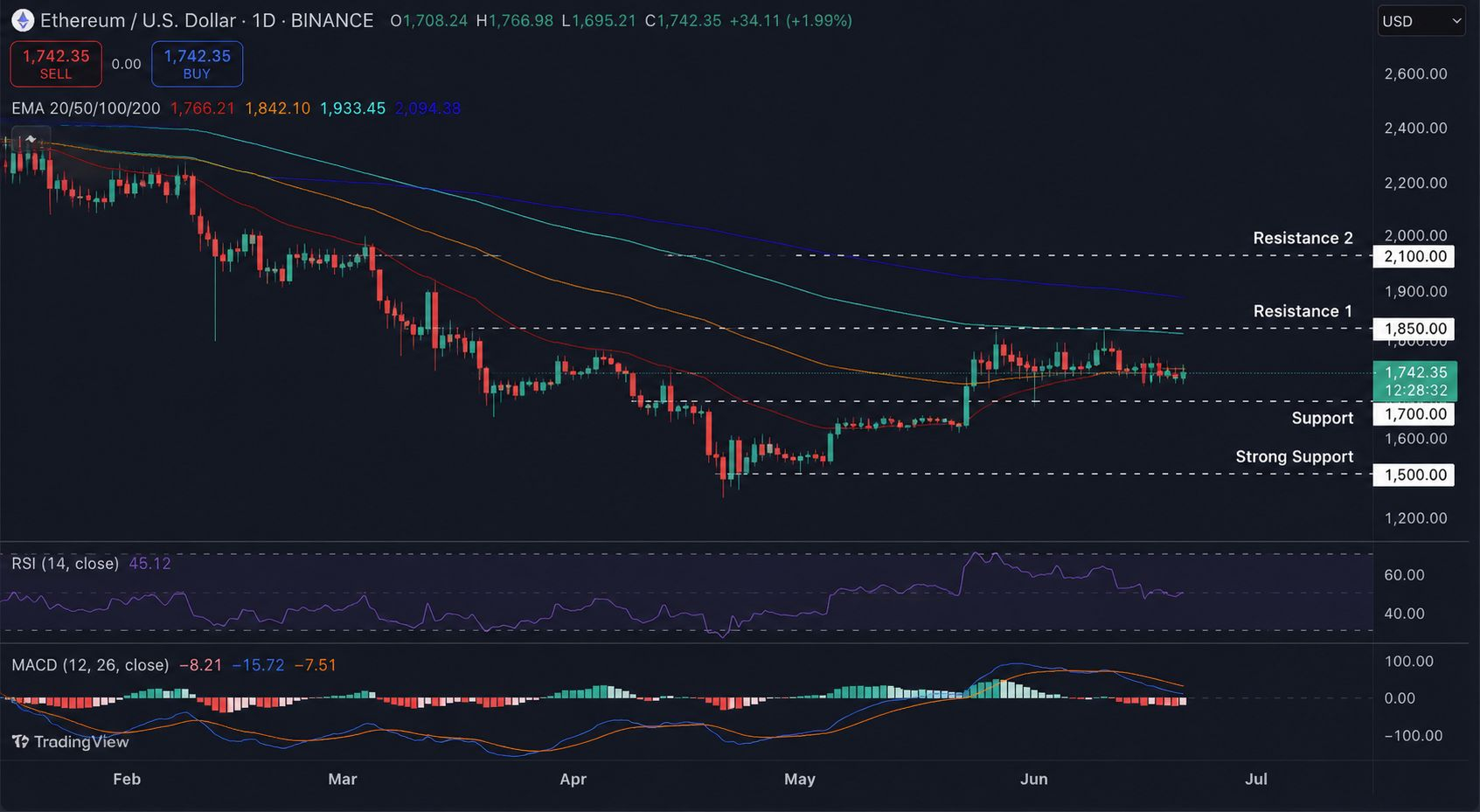Click the +34.11 (+1.99%) change value
This screenshot has width=1480, height=812.
click(x=791, y=20)
